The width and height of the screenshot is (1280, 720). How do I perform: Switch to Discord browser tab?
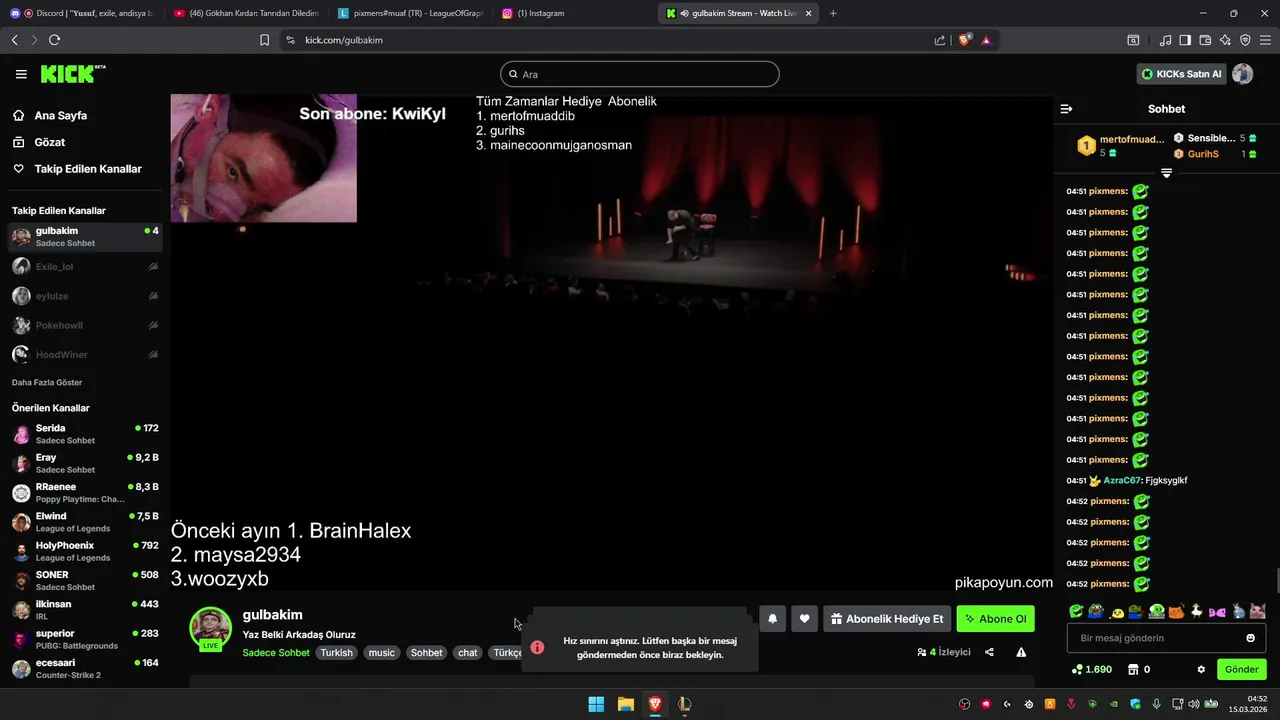(82, 13)
